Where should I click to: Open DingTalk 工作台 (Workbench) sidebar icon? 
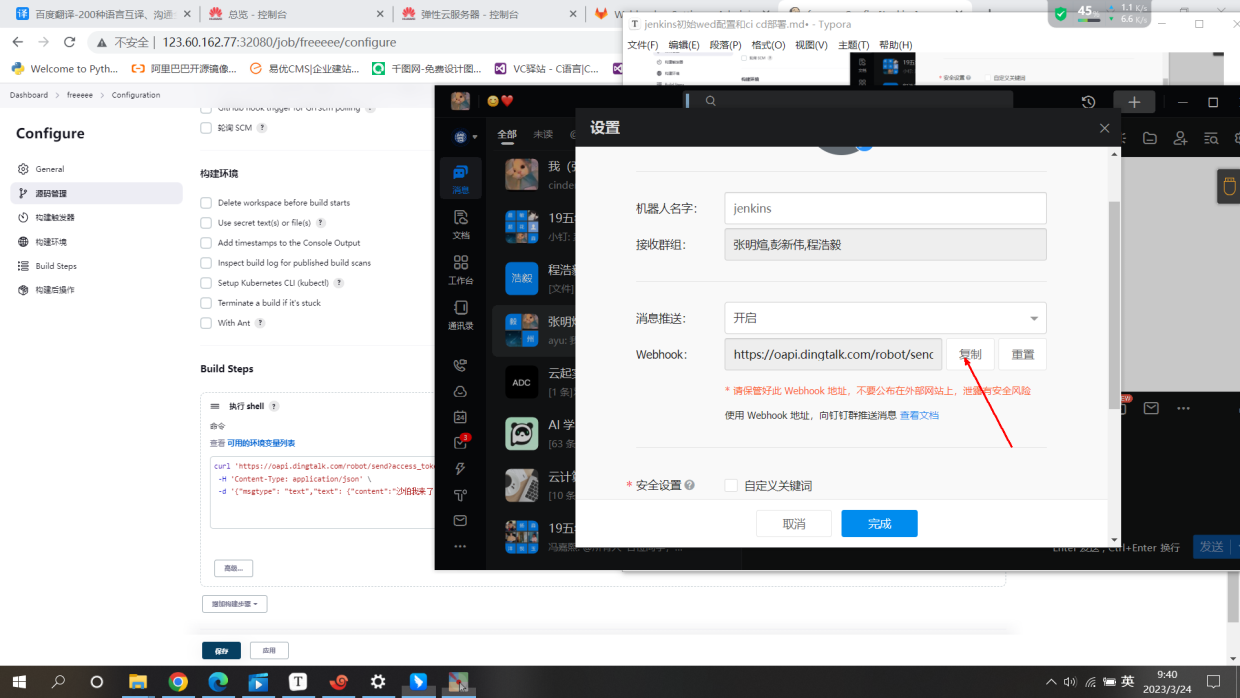(460, 269)
